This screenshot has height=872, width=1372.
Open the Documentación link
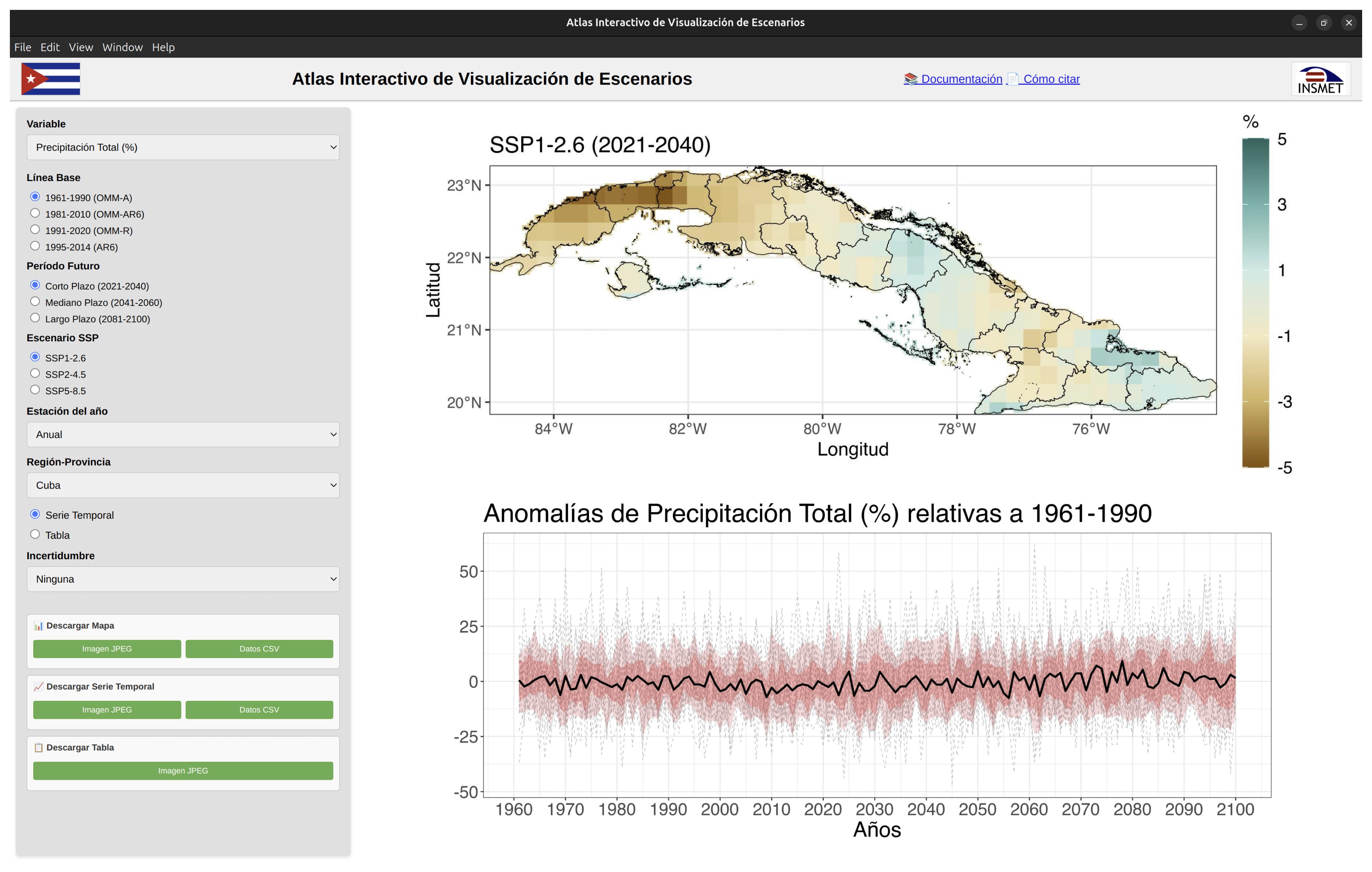tap(961, 79)
